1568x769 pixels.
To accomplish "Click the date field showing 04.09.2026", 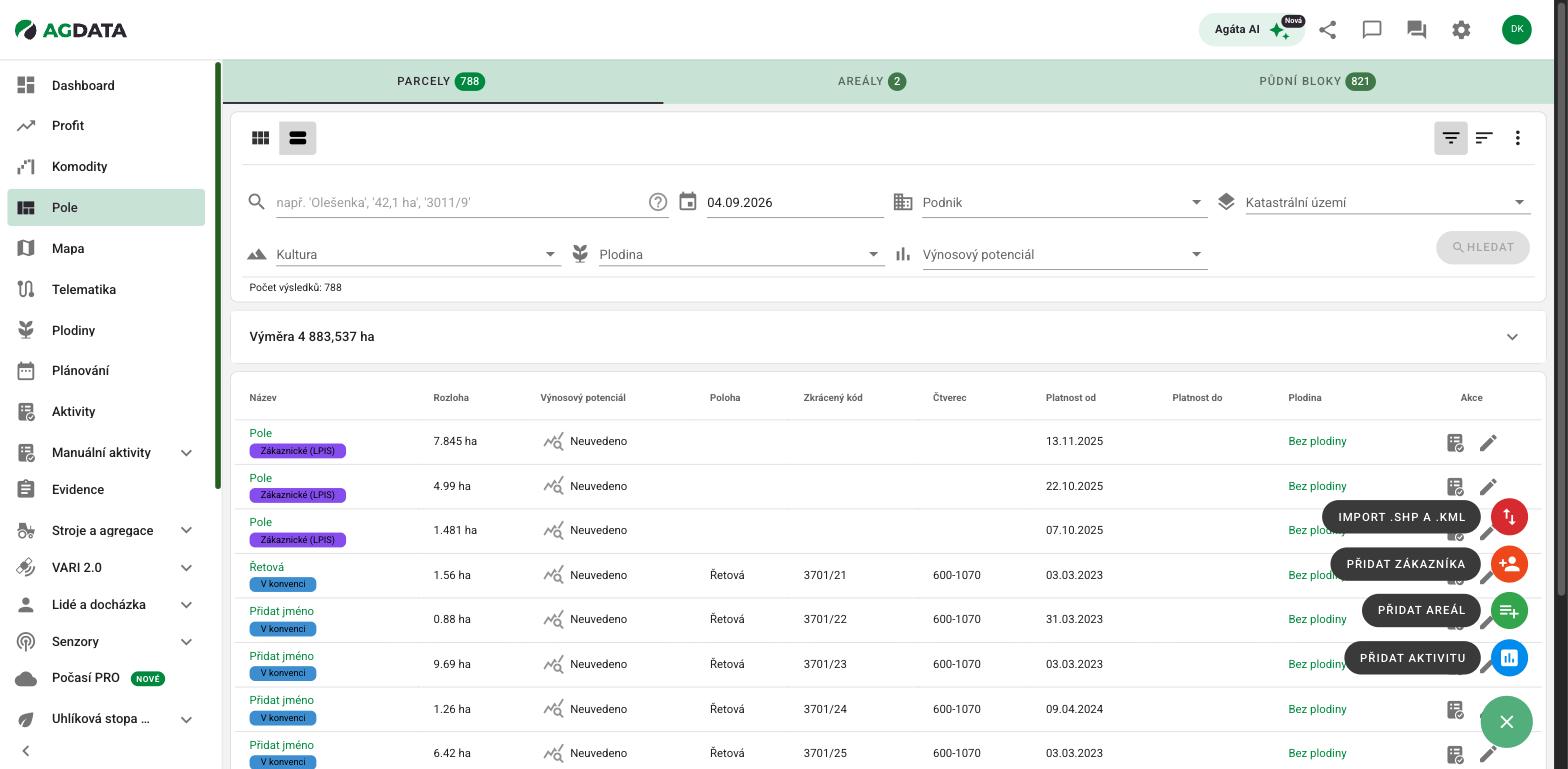I will point(795,202).
